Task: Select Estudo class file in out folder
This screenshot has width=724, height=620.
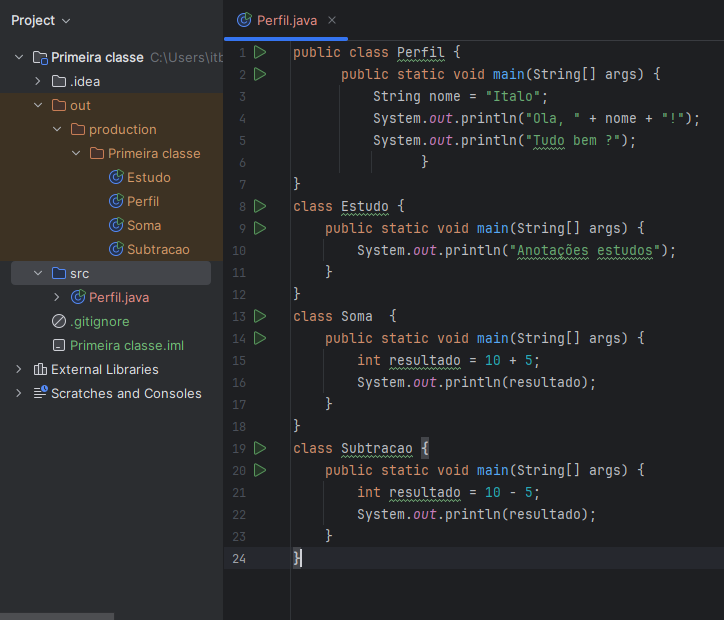Action: 148,177
